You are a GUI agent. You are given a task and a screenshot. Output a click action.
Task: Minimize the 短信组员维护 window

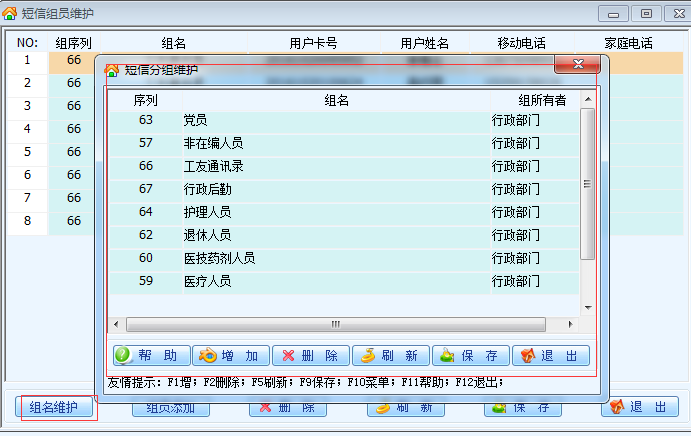point(613,14)
